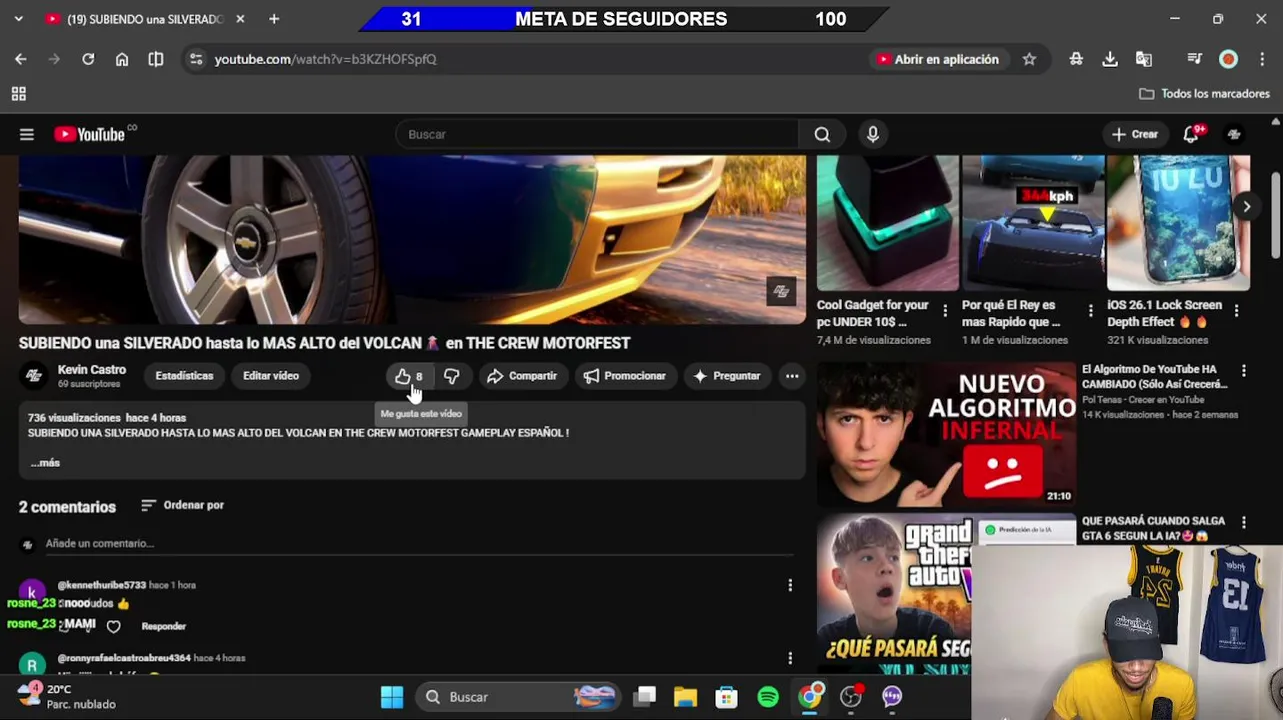Viewport: 1283px width, 720px height.
Task: Open options for Cool Gadget short
Action: 945,311
